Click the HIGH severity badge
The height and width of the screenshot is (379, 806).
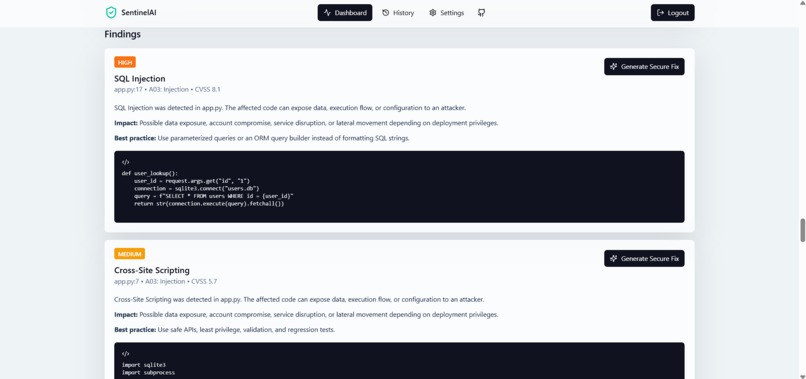tap(125, 62)
